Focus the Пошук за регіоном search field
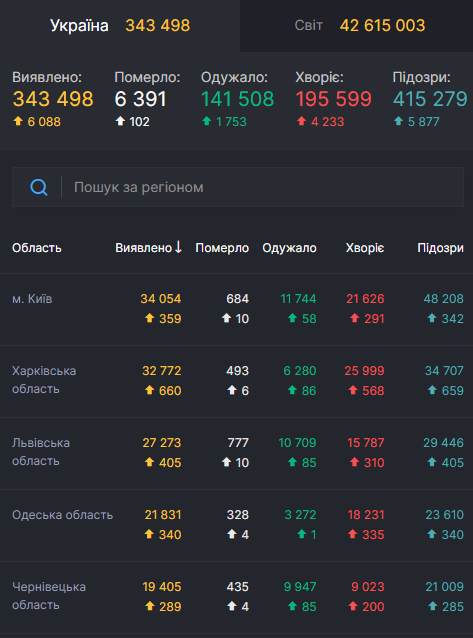473x638 pixels. click(x=238, y=187)
